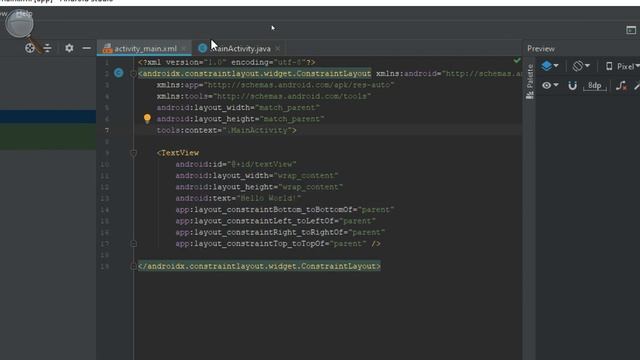
Task: Click the 8dp default margins button
Action: [595, 86]
